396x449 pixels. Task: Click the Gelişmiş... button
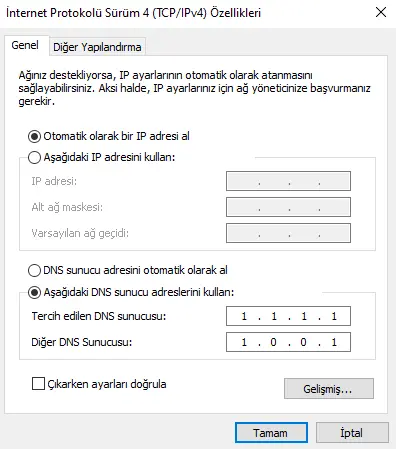(x=329, y=389)
